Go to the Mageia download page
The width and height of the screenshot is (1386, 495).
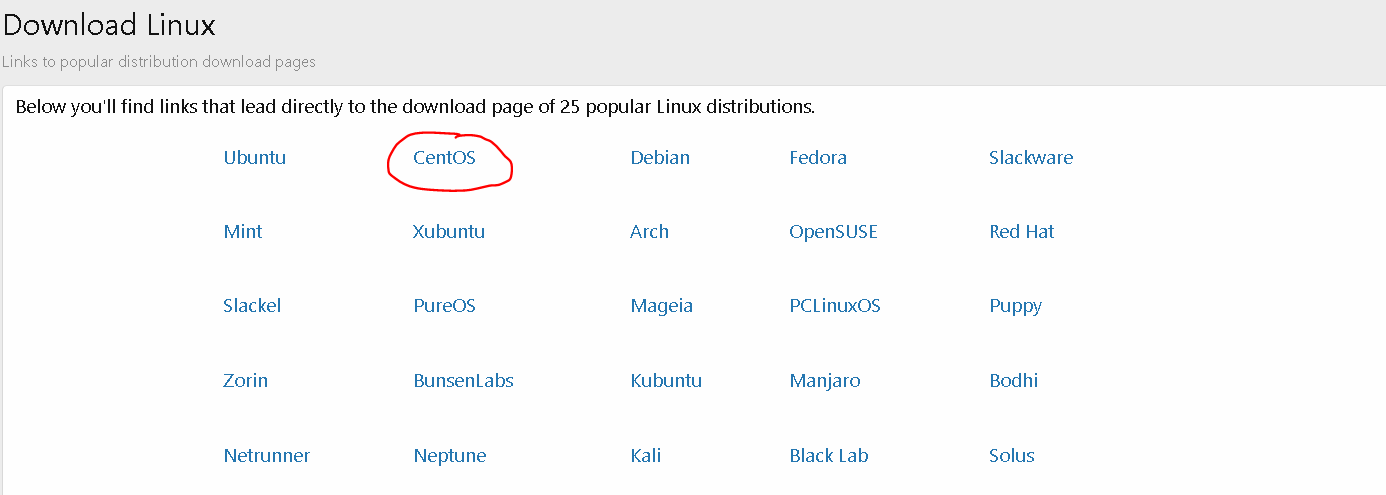click(x=662, y=305)
